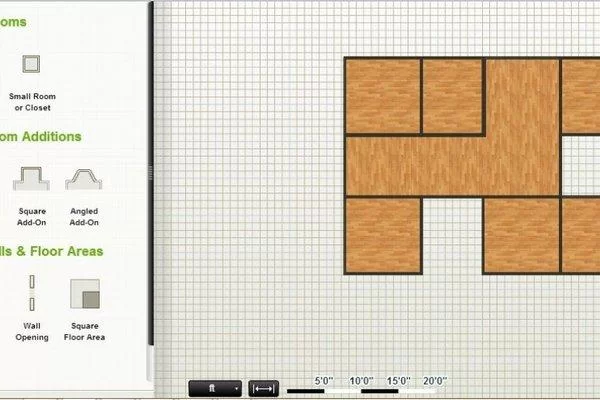Click the "Angled Add-On" label
The image size is (600, 400).
point(84,217)
